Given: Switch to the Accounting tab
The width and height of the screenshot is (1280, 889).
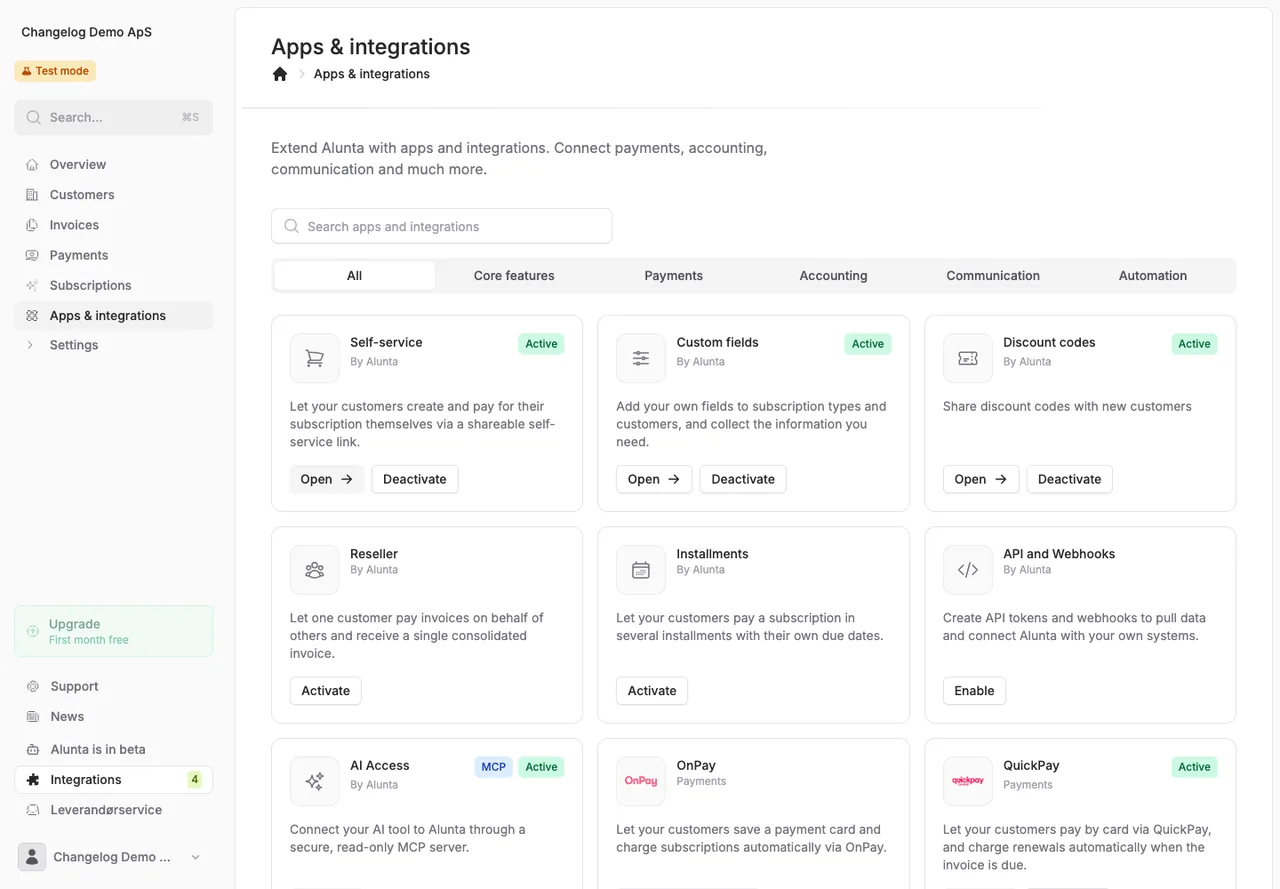Looking at the screenshot, I should click(833, 276).
